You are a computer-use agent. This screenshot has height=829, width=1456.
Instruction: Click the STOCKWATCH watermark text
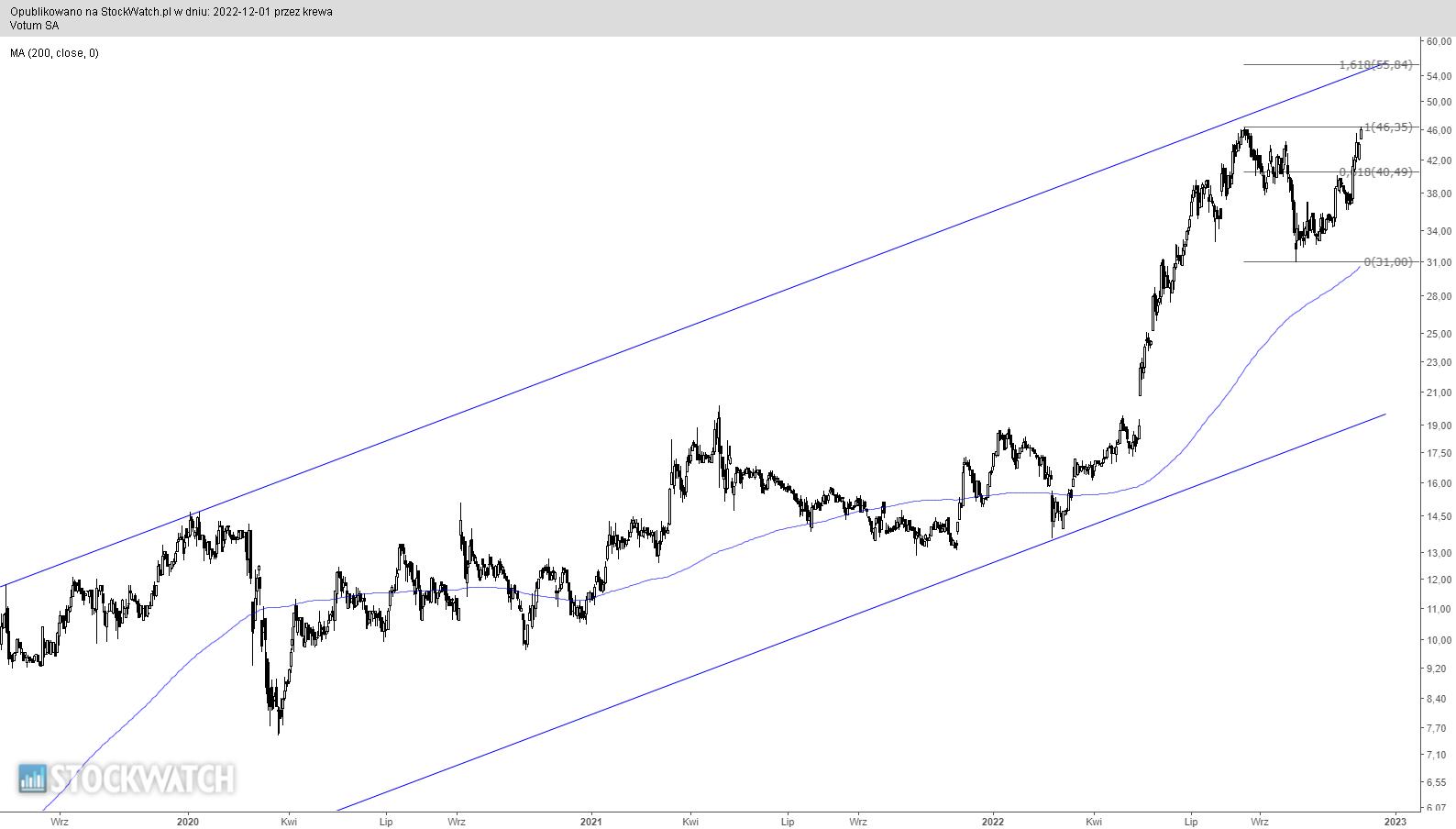tap(141, 779)
